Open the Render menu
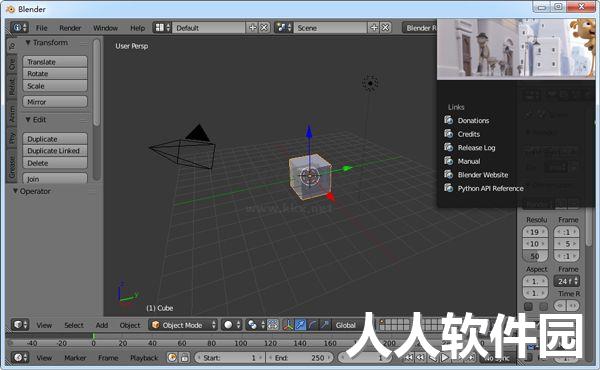Screen dimensions: 600x370 coord(70,28)
